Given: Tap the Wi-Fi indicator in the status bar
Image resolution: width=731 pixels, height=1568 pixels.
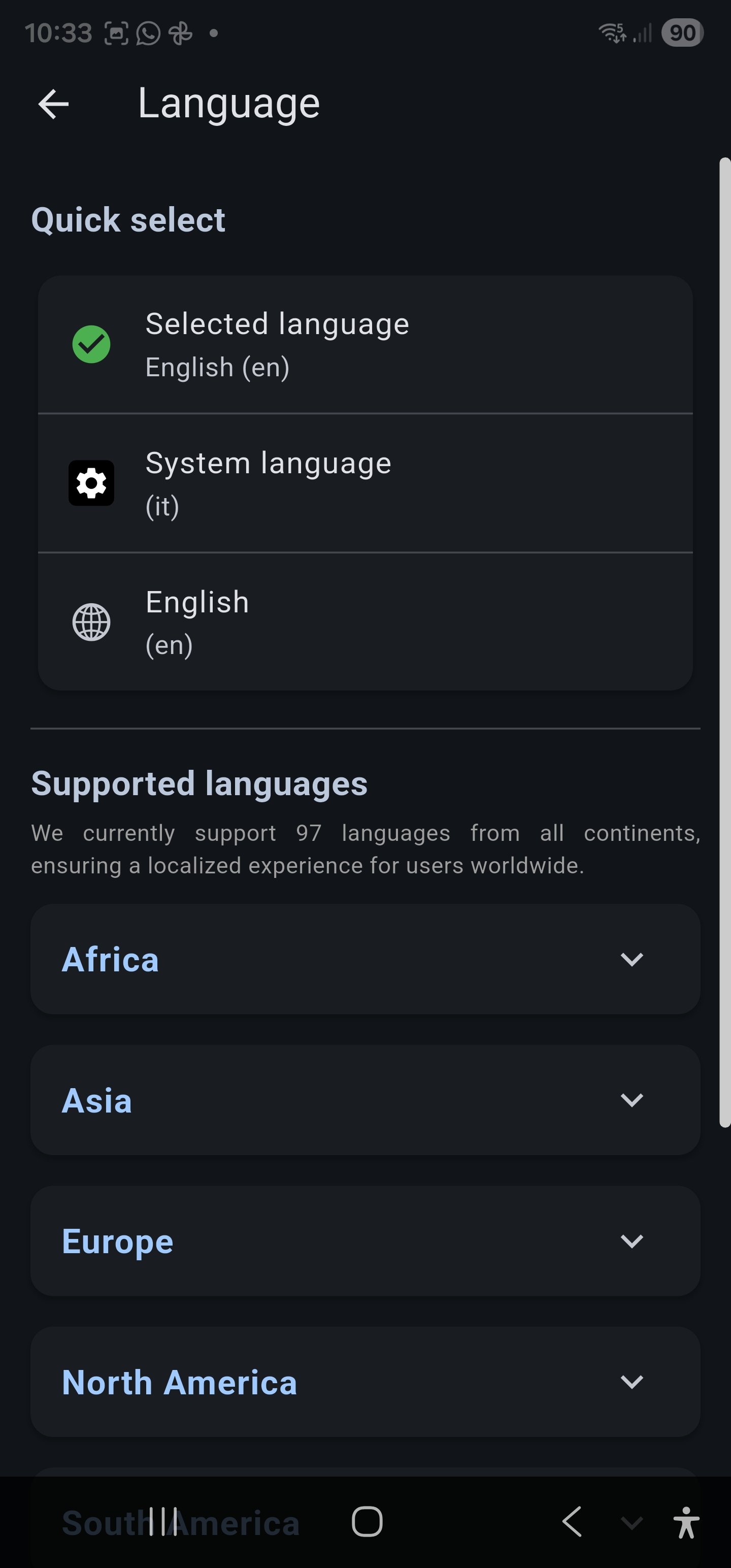Looking at the screenshot, I should coord(613,31).
